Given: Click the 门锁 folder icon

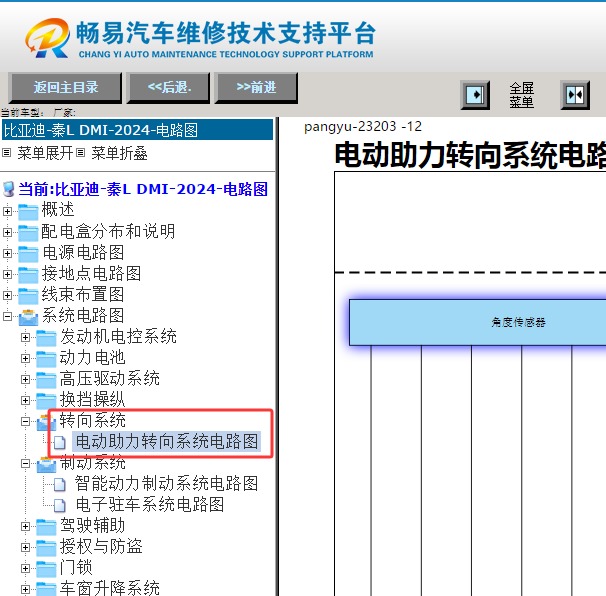Looking at the screenshot, I should click(x=46, y=569).
